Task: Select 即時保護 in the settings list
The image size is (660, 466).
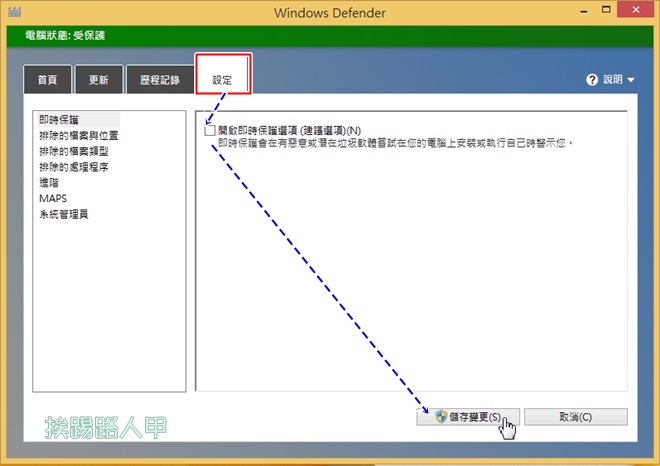Action: (x=56, y=119)
